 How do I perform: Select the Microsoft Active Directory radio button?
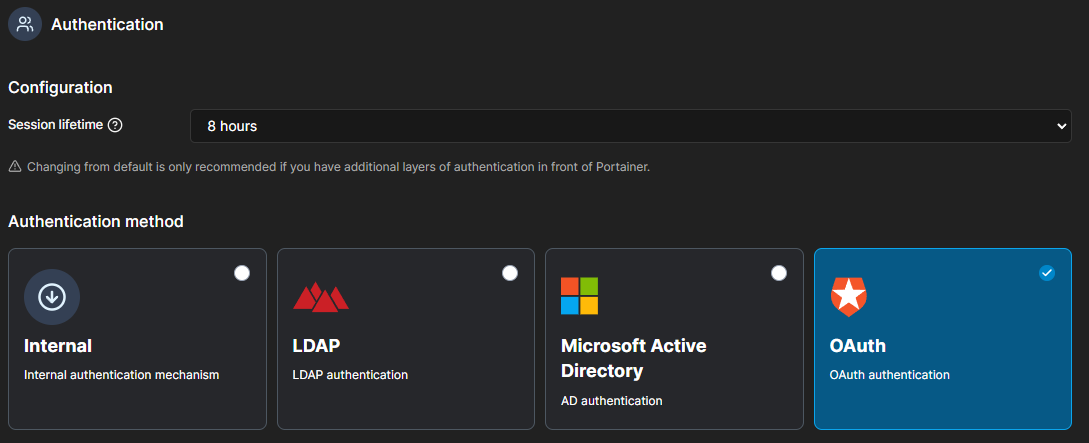point(779,273)
